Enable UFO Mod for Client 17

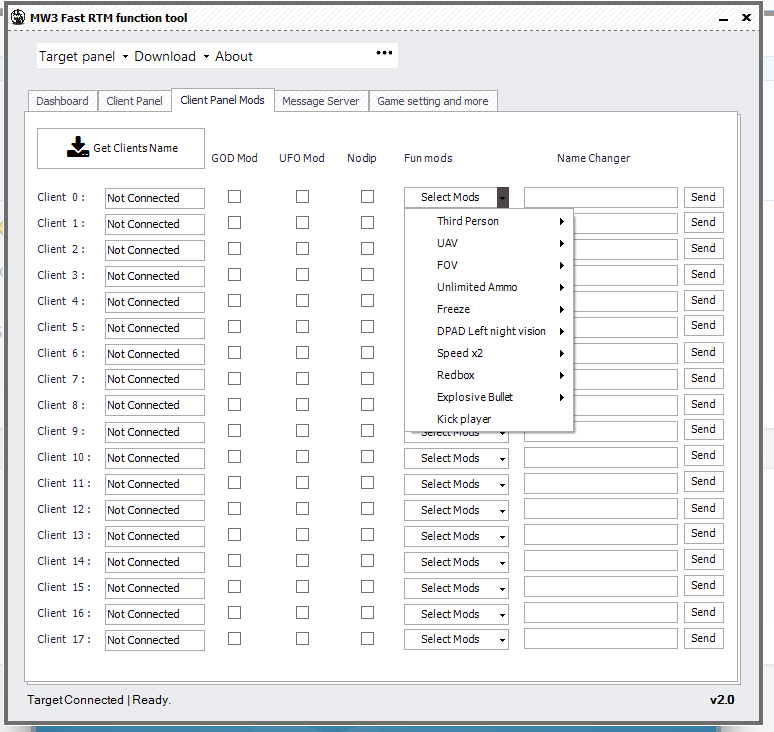click(303, 639)
